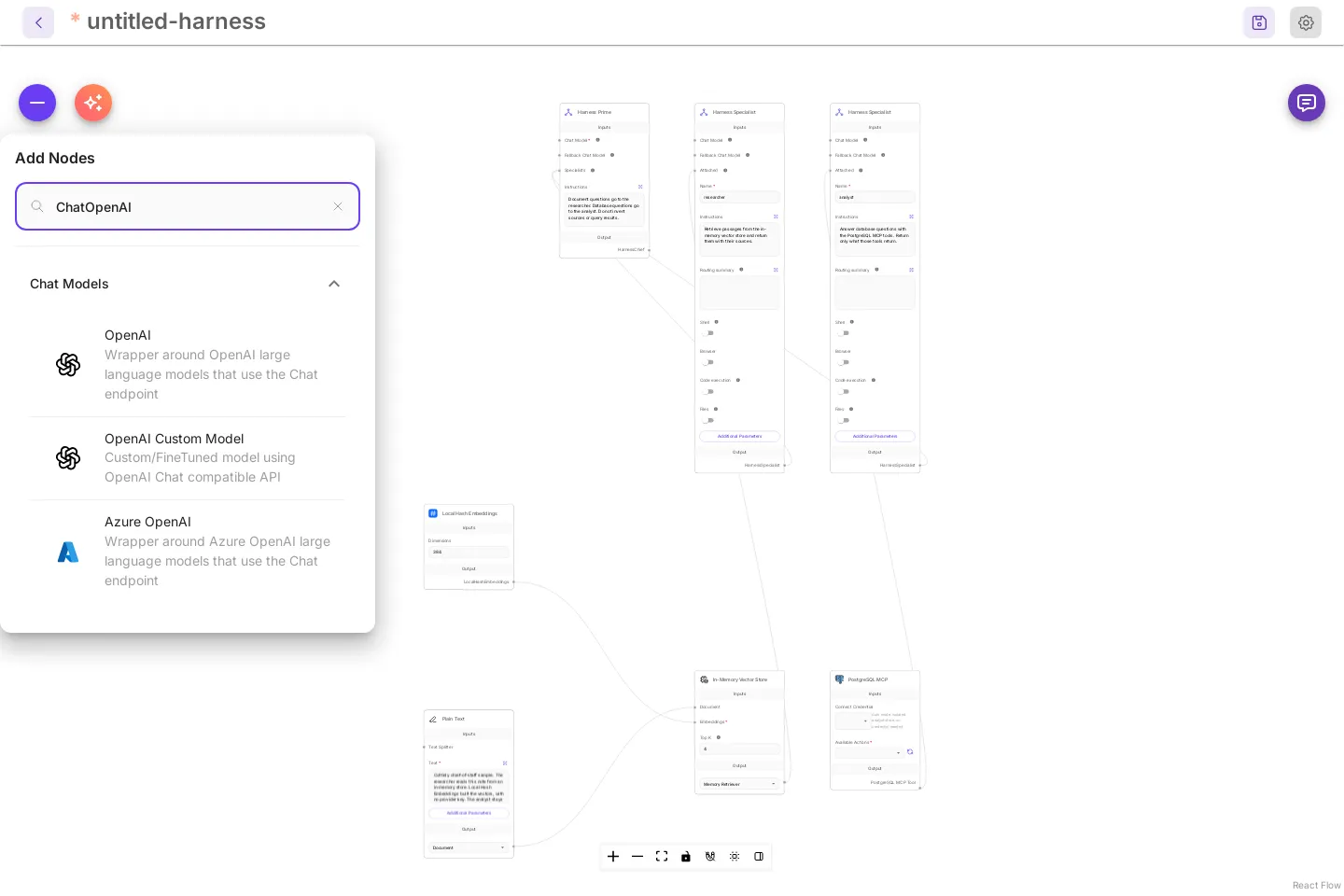Collapse the Chat Models category

pos(334,284)
